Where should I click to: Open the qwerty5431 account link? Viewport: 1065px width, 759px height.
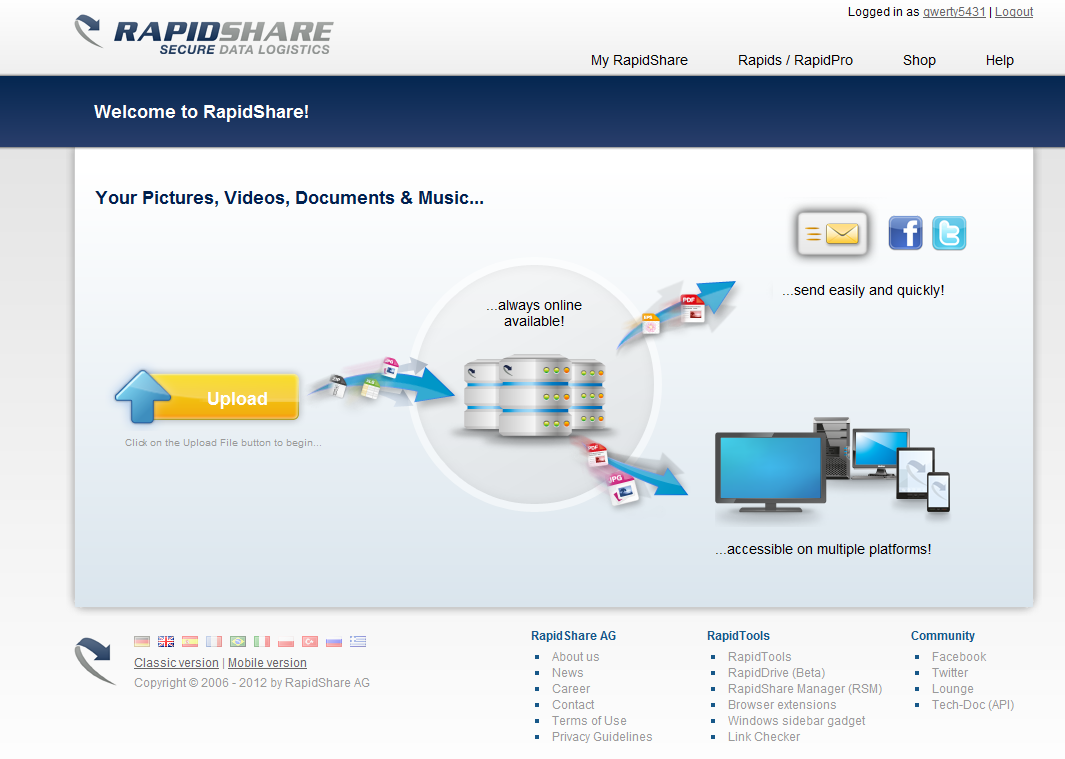click(954, 12)
